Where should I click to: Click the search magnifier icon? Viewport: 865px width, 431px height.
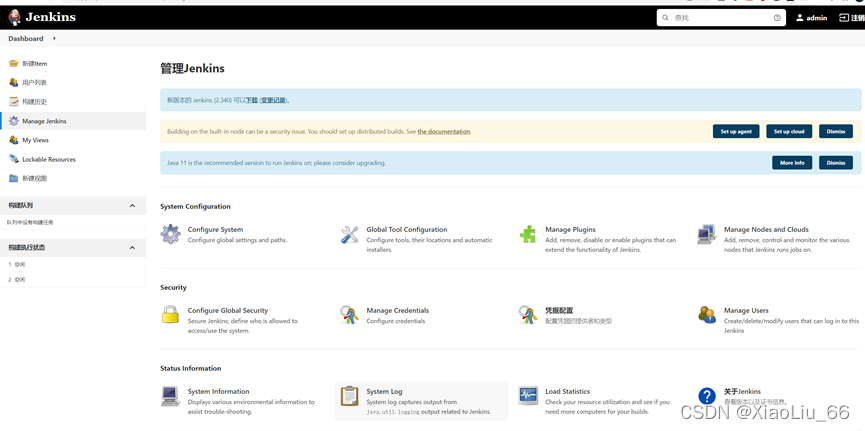click(x=666, y=18)
